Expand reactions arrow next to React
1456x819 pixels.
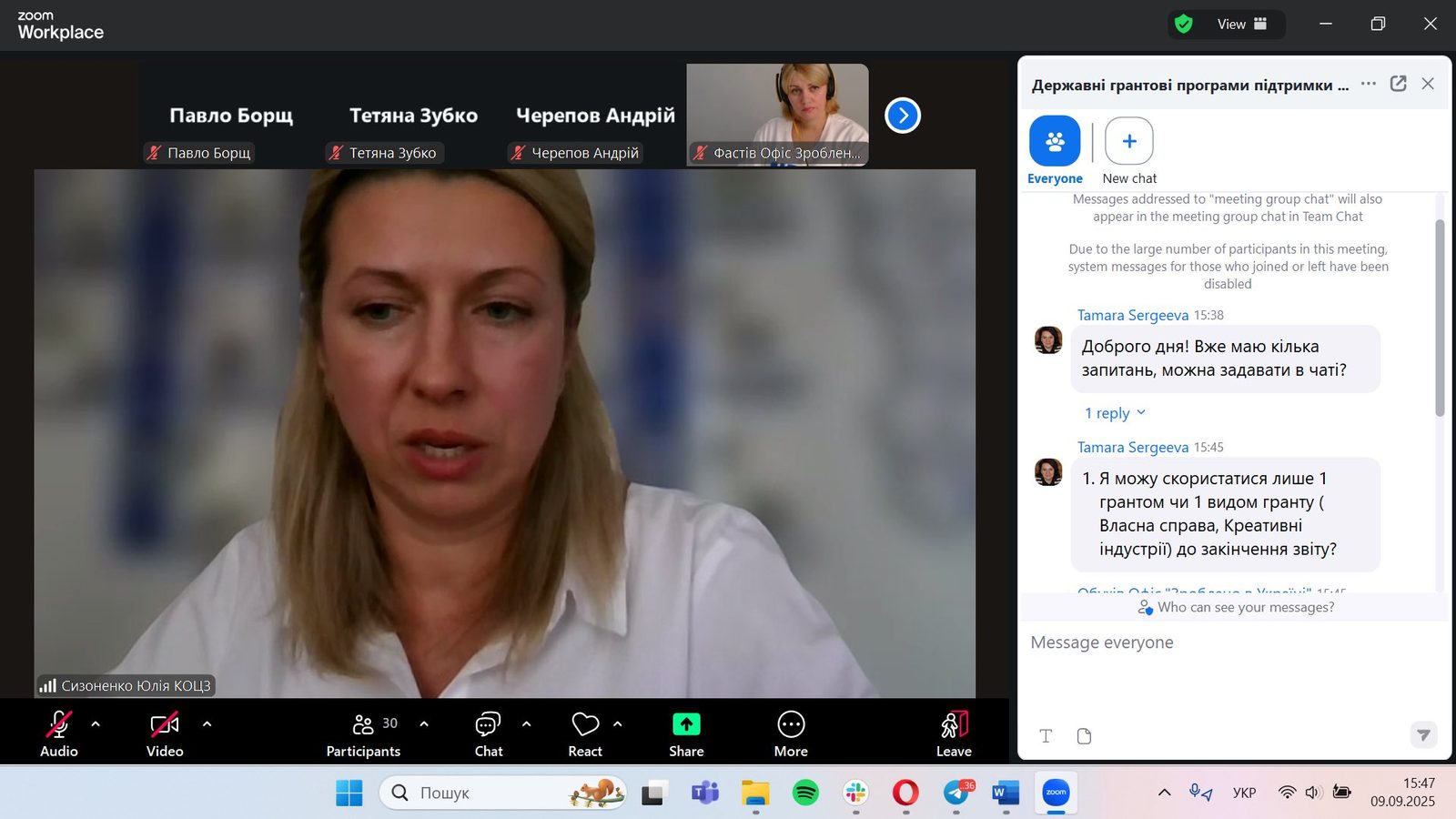pos(618,724)
